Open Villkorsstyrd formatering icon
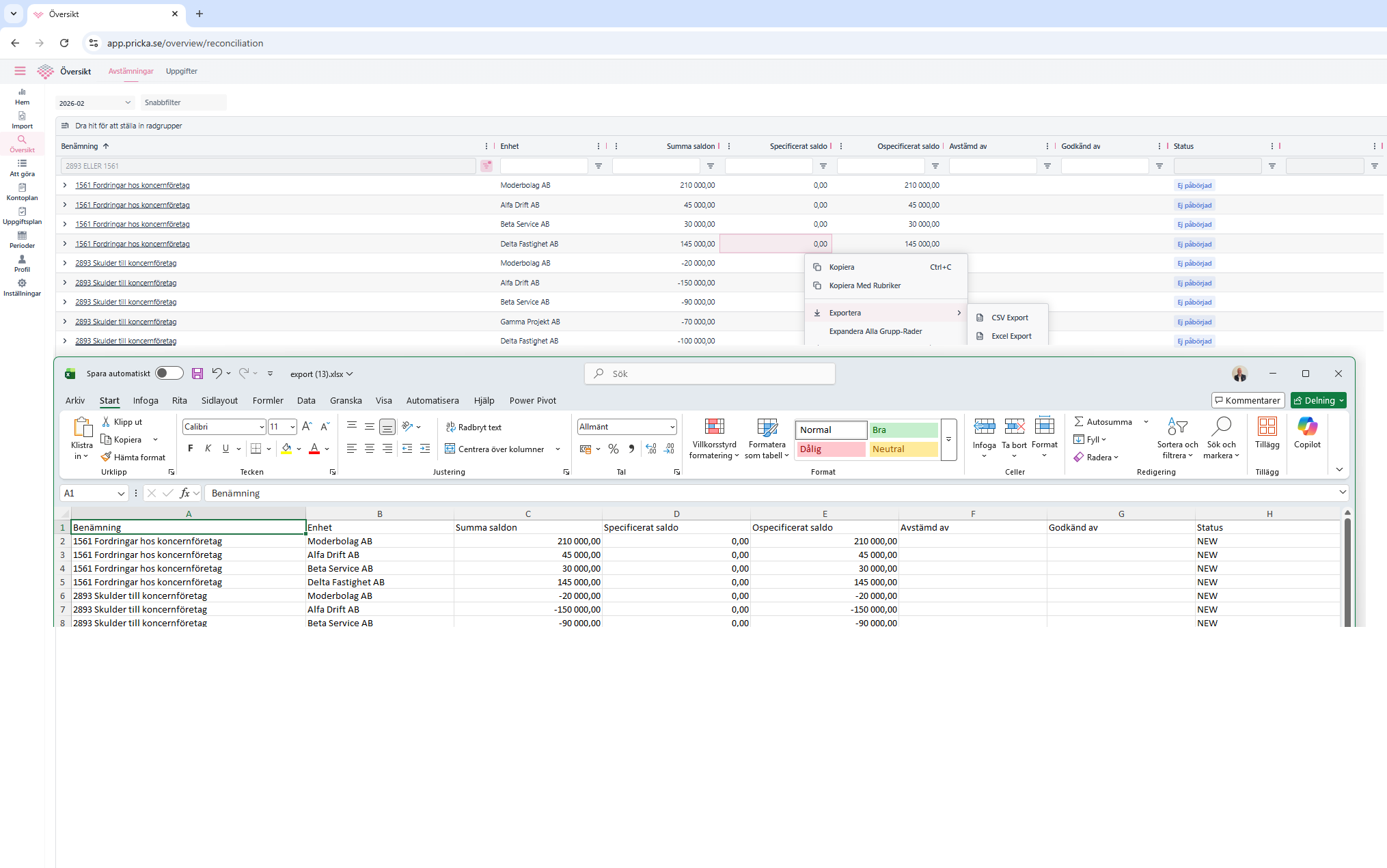1387x868 pixels. 714,427
